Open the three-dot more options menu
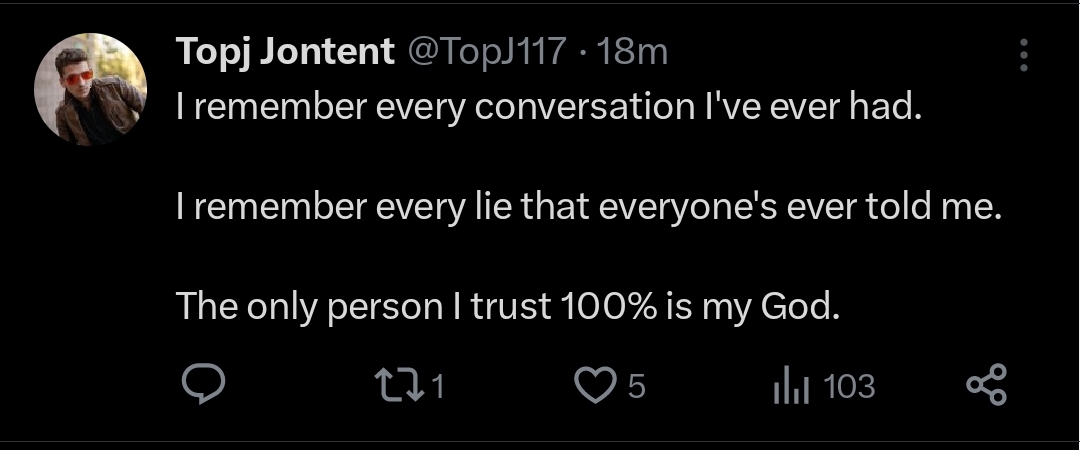The width and height of the screenshot is (1080, 450). click(x=1023, y=55)
